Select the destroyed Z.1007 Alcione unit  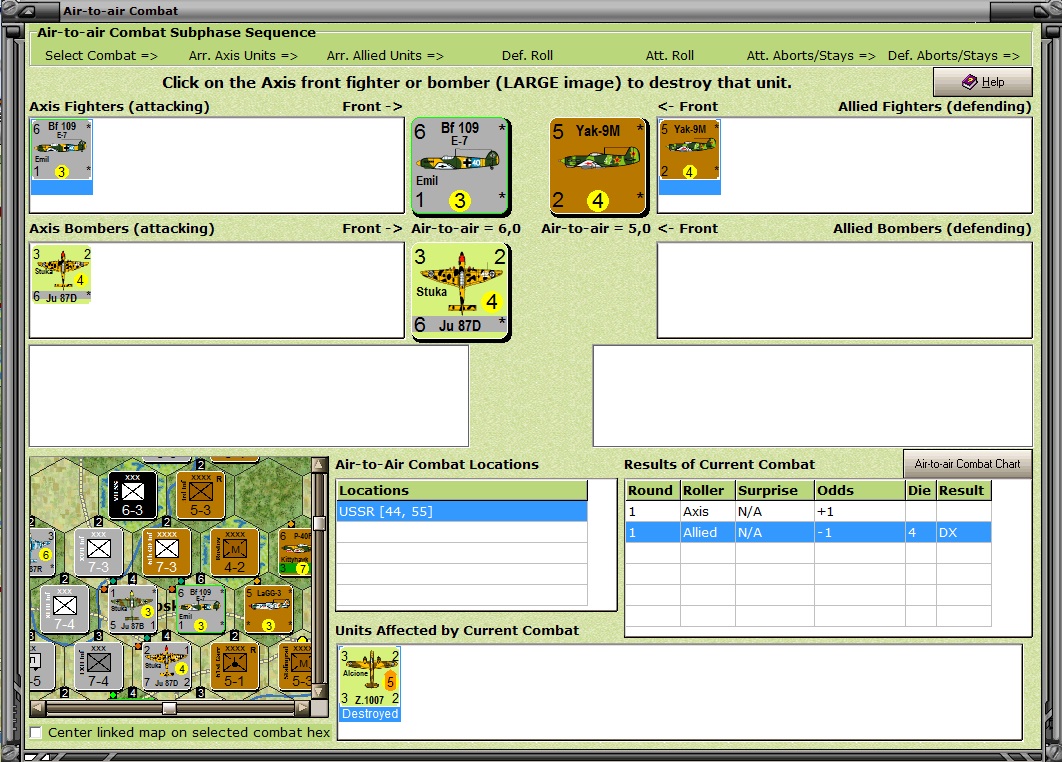pyautogui.click(x=370, y=684)
